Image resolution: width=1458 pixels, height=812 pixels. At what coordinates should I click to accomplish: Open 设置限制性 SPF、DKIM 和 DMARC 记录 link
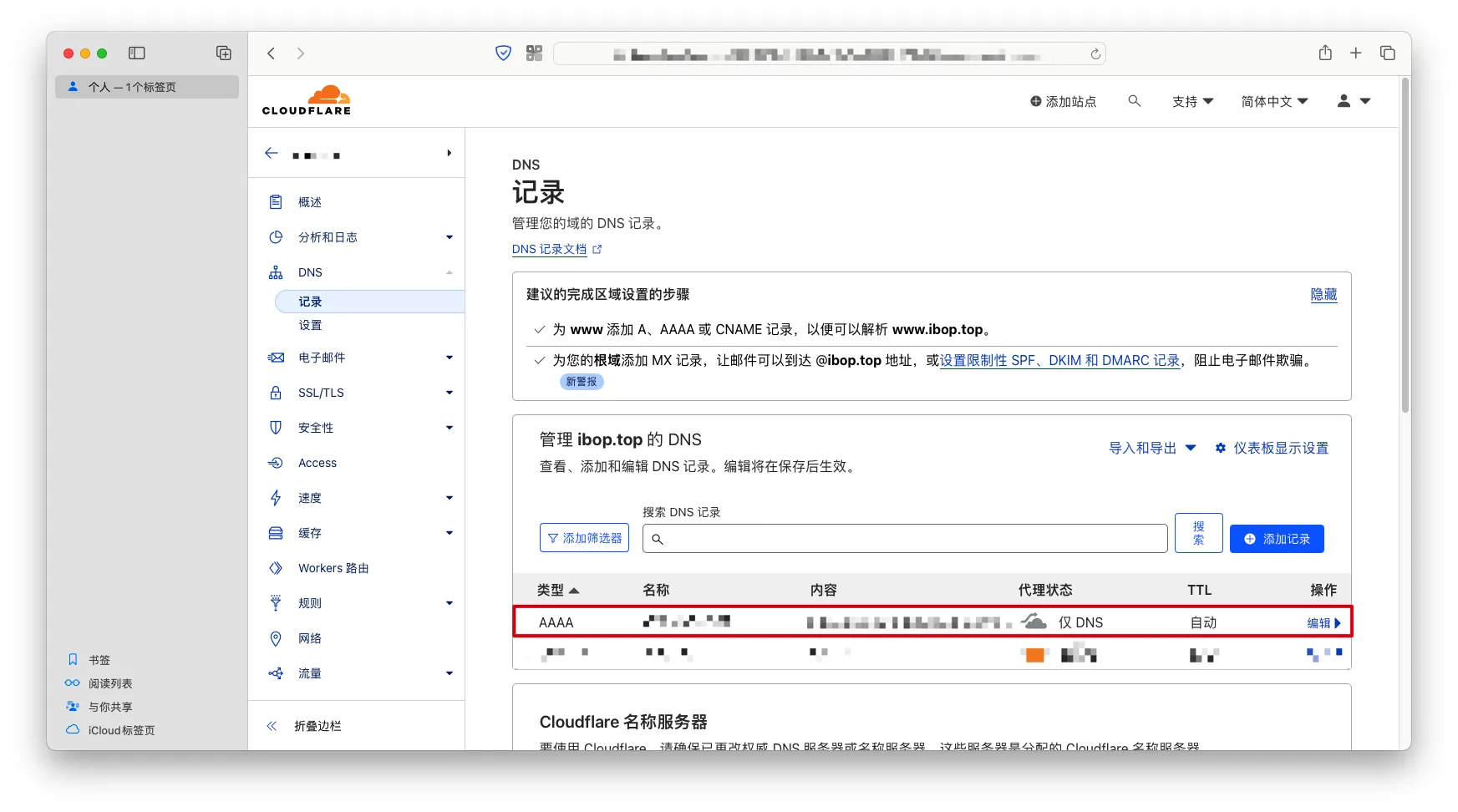1059,360
